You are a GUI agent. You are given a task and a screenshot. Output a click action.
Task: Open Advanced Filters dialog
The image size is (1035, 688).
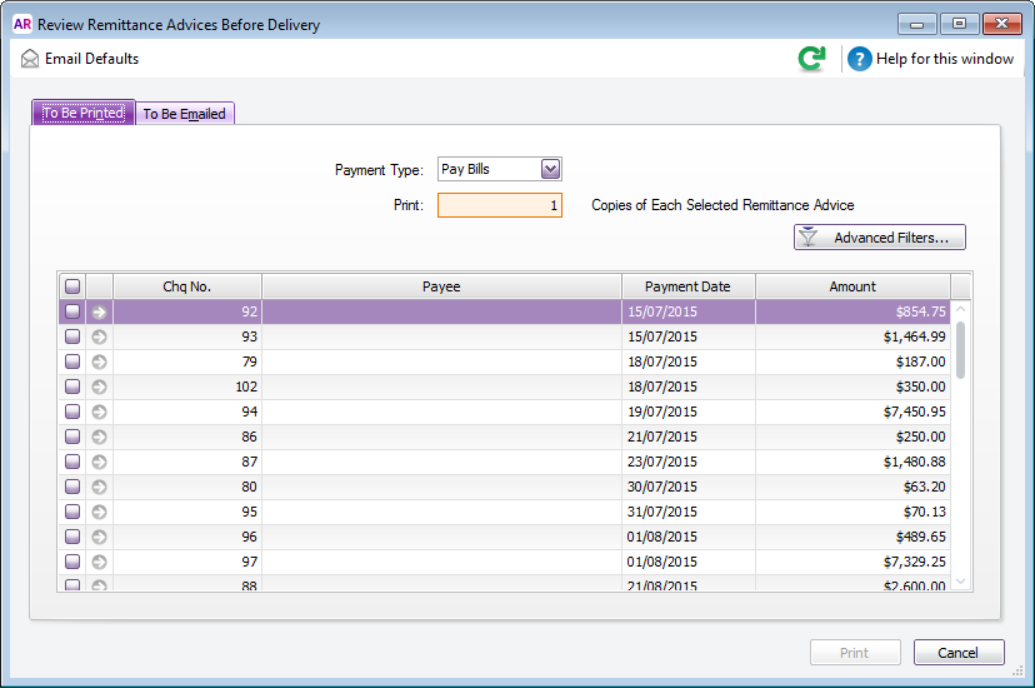coord(879,238)
